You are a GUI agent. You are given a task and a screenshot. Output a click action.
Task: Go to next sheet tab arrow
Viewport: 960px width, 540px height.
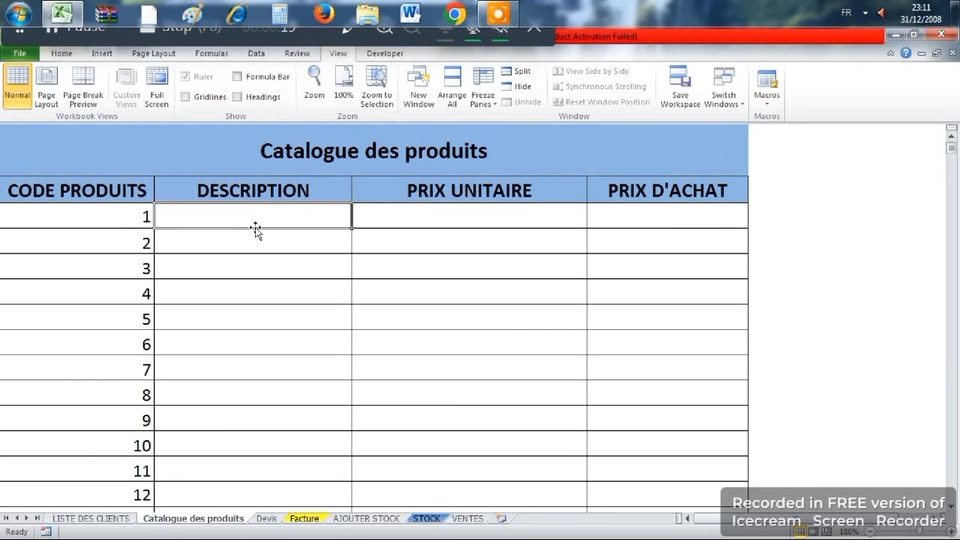point(26,518)
